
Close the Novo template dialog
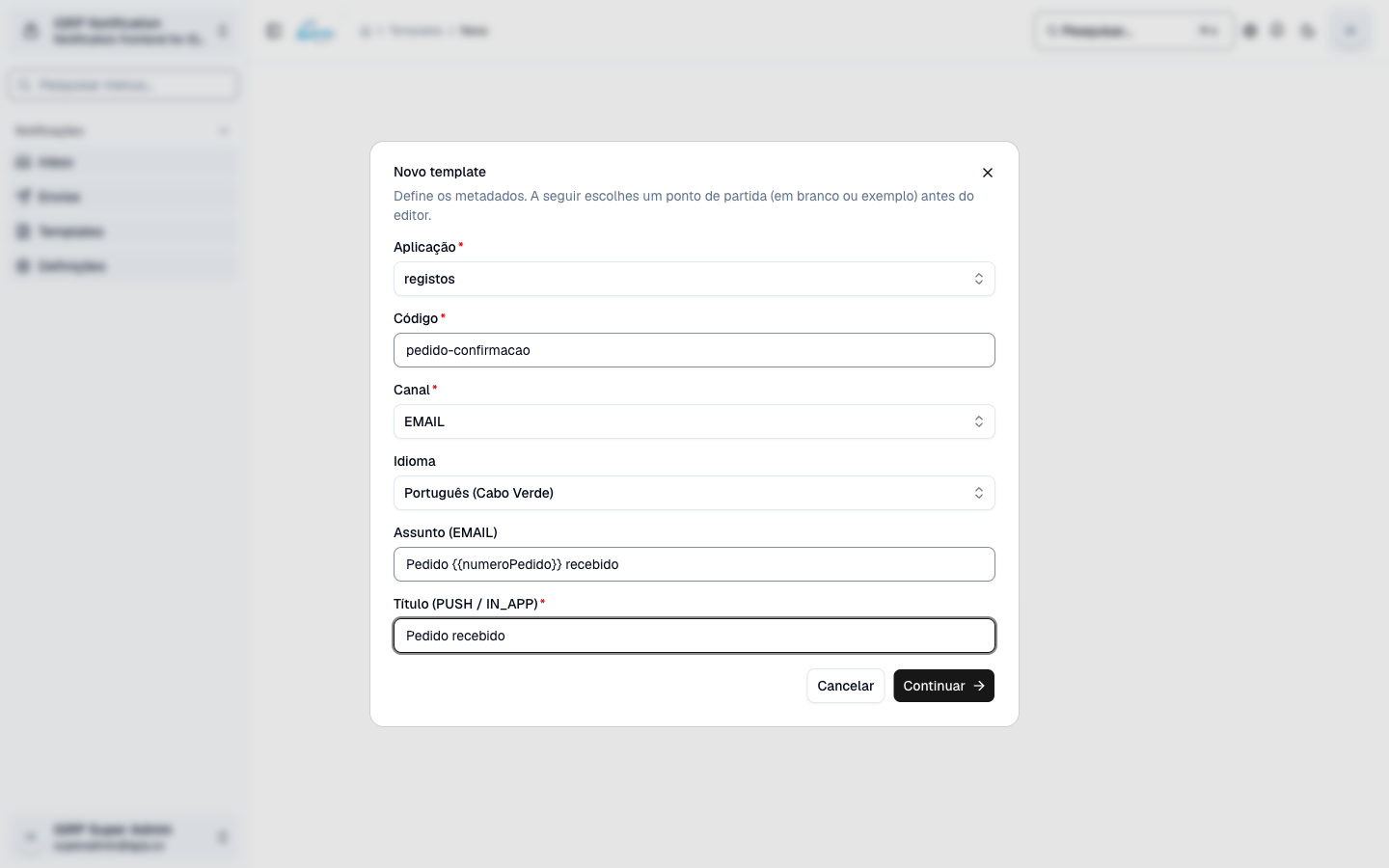pyautogui.click(x=987, y=173)
